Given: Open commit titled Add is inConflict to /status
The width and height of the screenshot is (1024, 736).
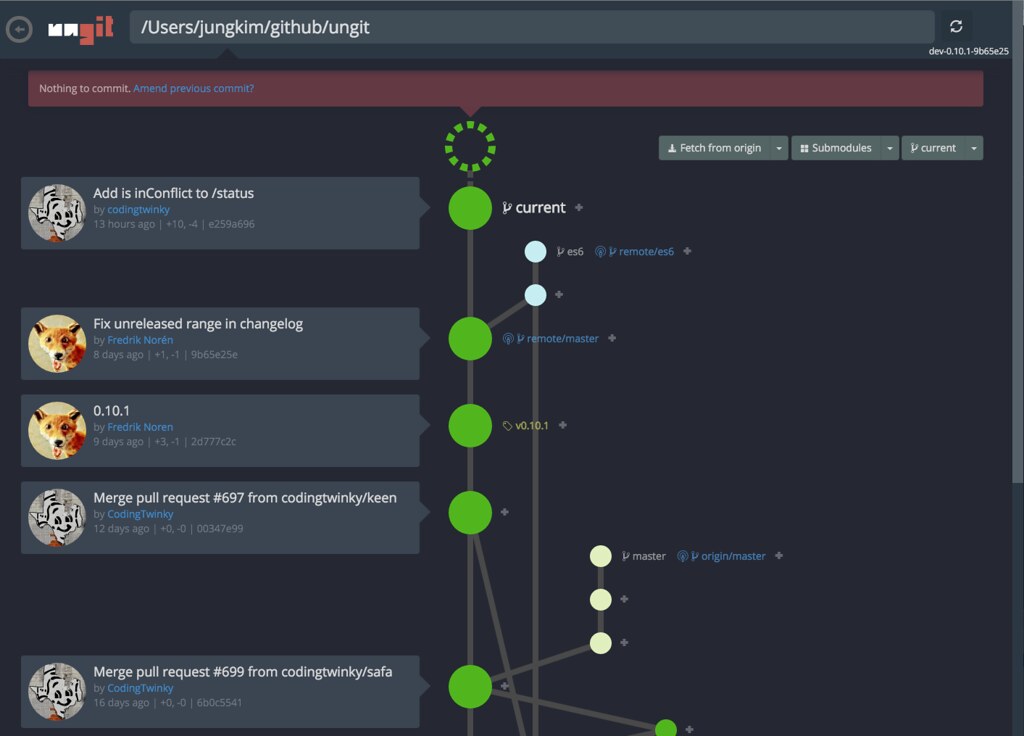Looking at the screenshot, I should (x=173, y=193).
